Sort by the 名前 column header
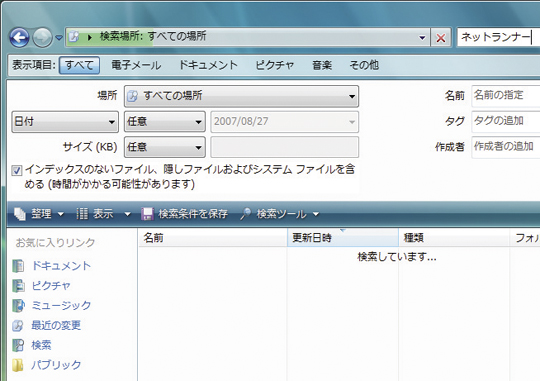 tap(213, 238)
